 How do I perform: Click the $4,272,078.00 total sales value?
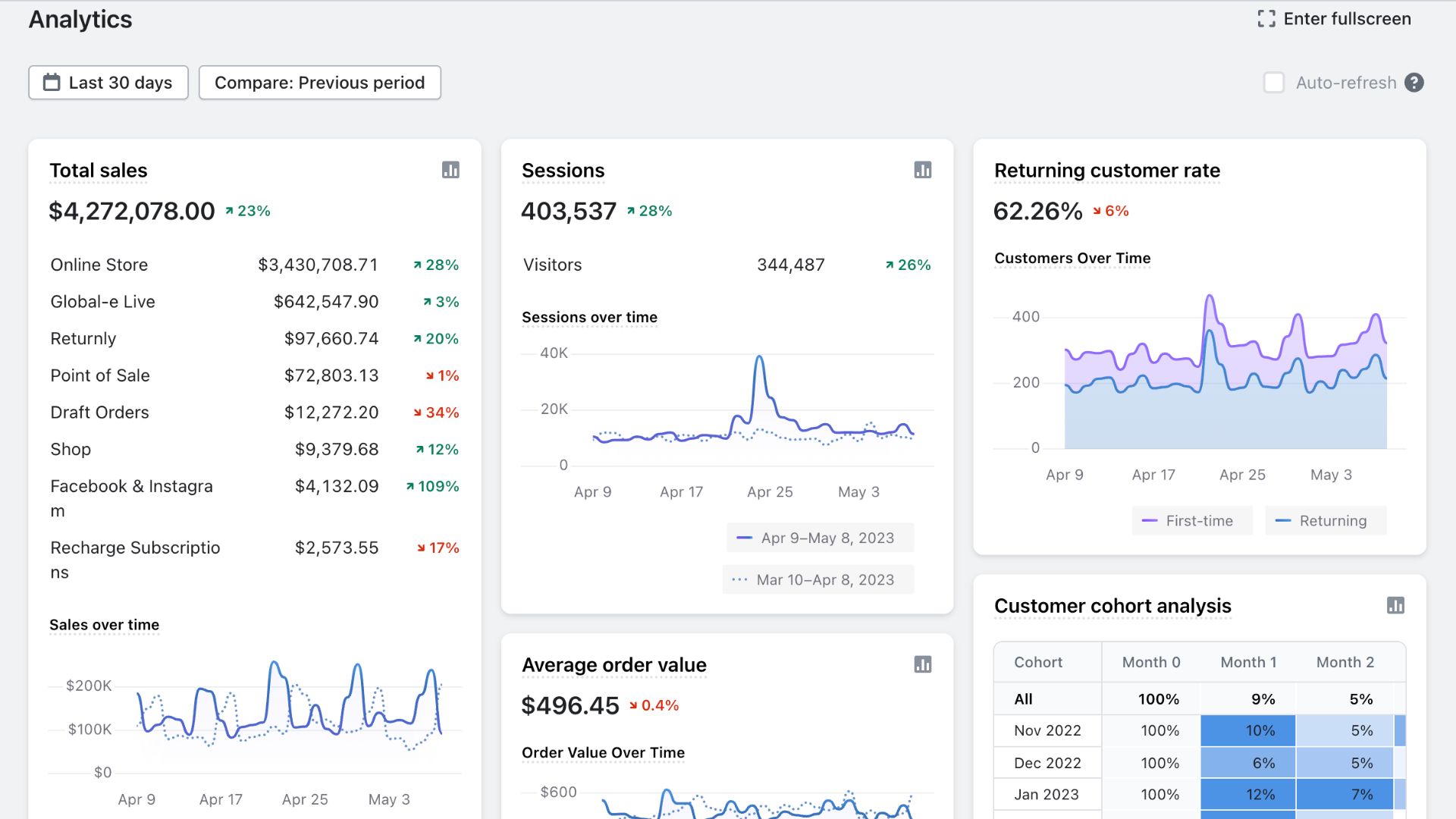click(x=132, y=211)
